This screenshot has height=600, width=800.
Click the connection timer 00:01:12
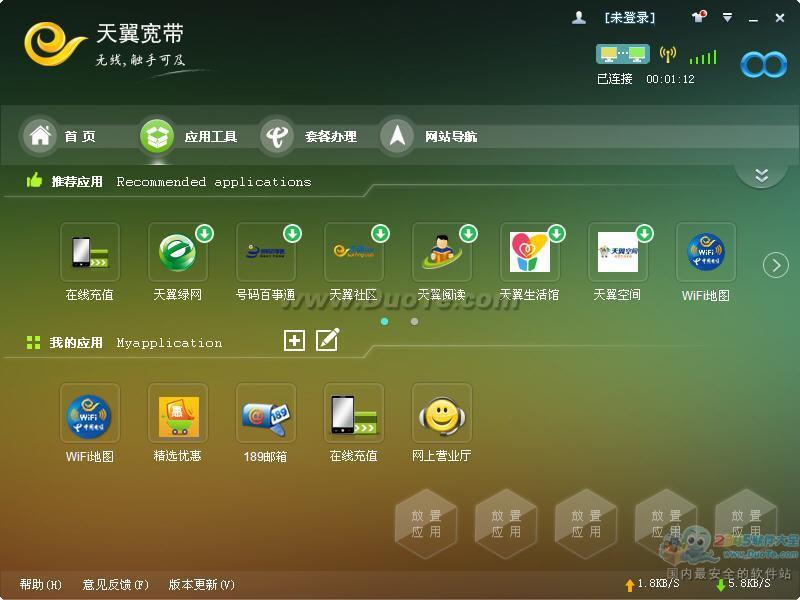coord(670,79)
